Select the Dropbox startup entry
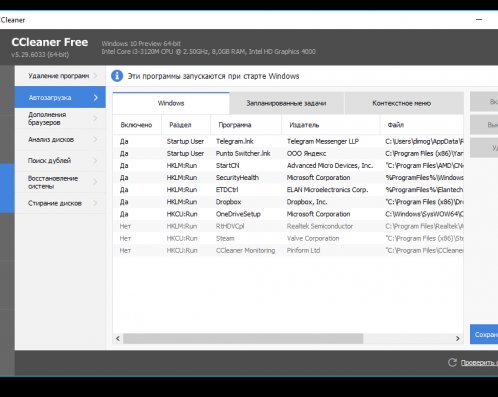 (x=288, y=202)
